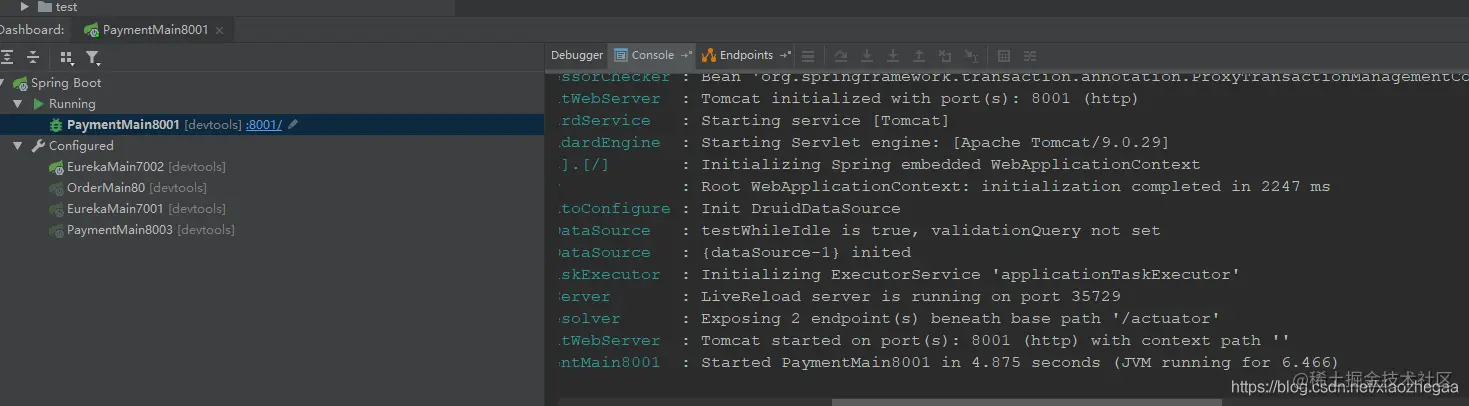The height and width of the screenshot is (406, 1469).
Task: Click the '{dataSource-1} inited' log line
Action: [x=806, y=253]
